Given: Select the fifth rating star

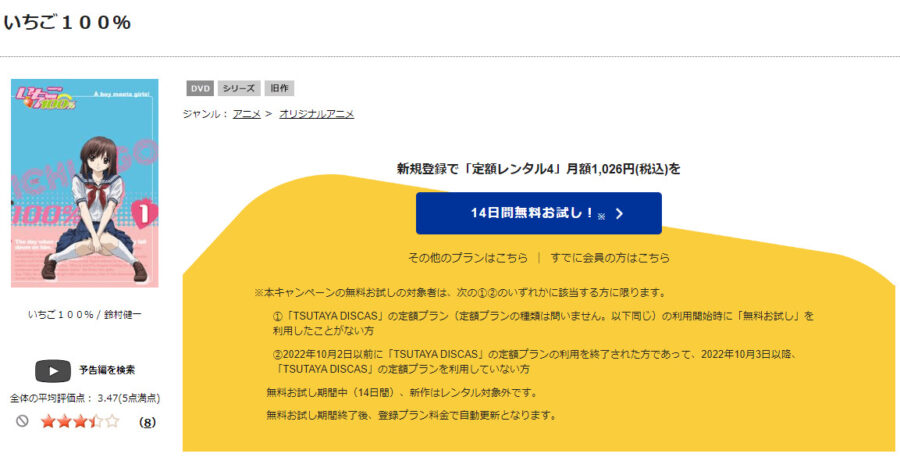Looking at the screenshot, I should (112, 422).
